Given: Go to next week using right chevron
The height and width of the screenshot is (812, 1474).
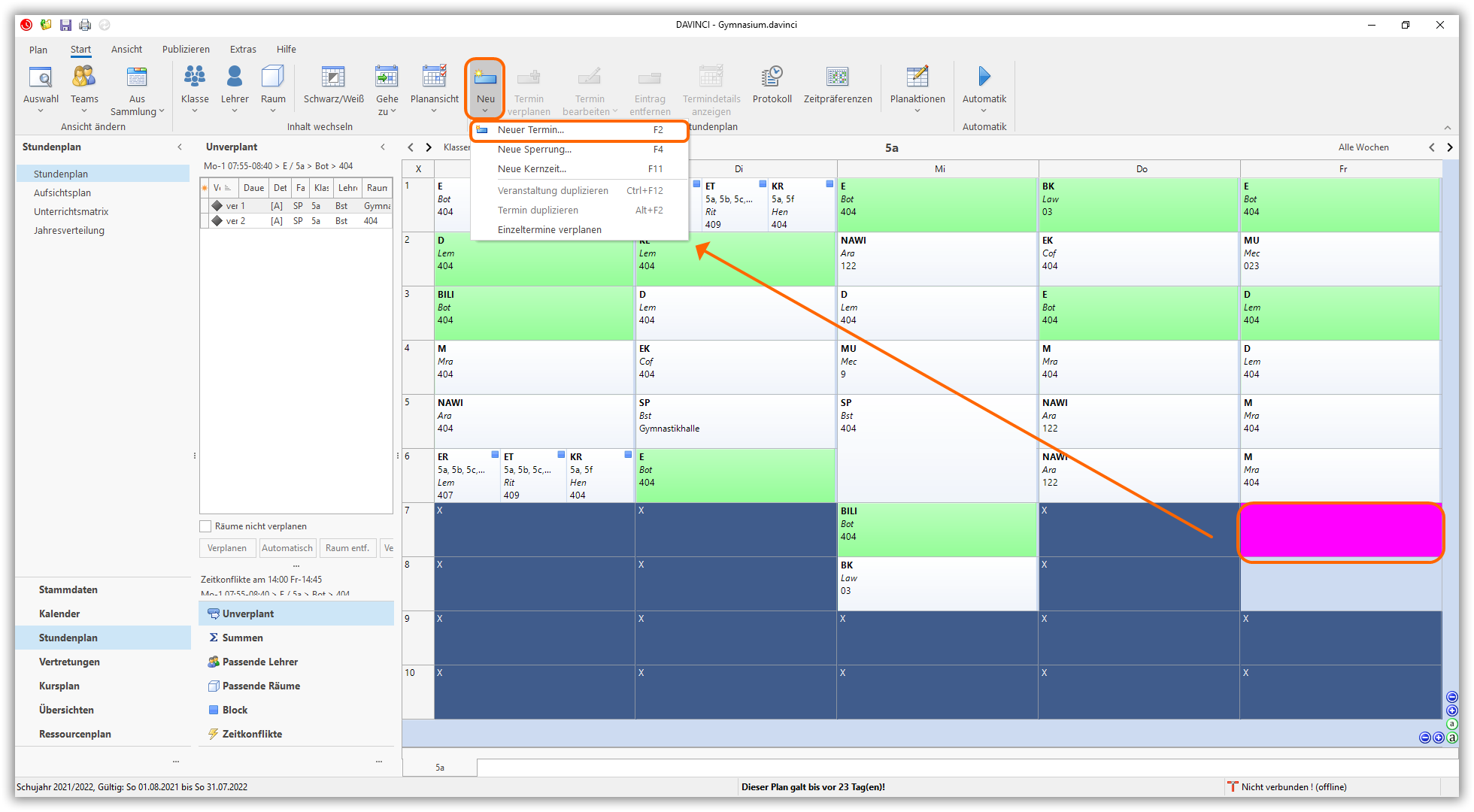Looking at the screenshot, I should click(x=1450, y=147).
